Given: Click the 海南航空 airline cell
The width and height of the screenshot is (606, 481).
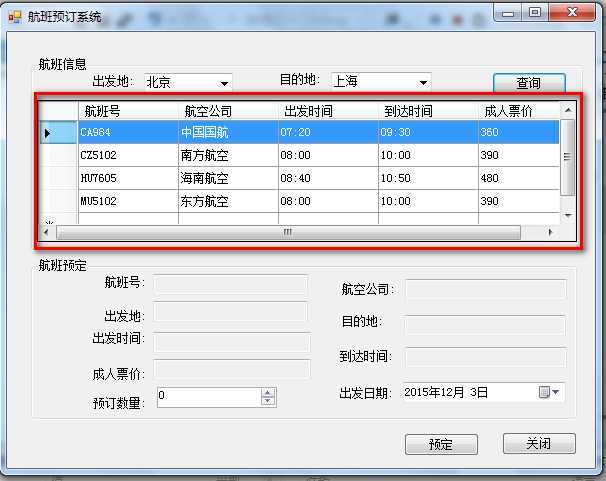Looking at the screenshot, I should (x=228, y=178).
